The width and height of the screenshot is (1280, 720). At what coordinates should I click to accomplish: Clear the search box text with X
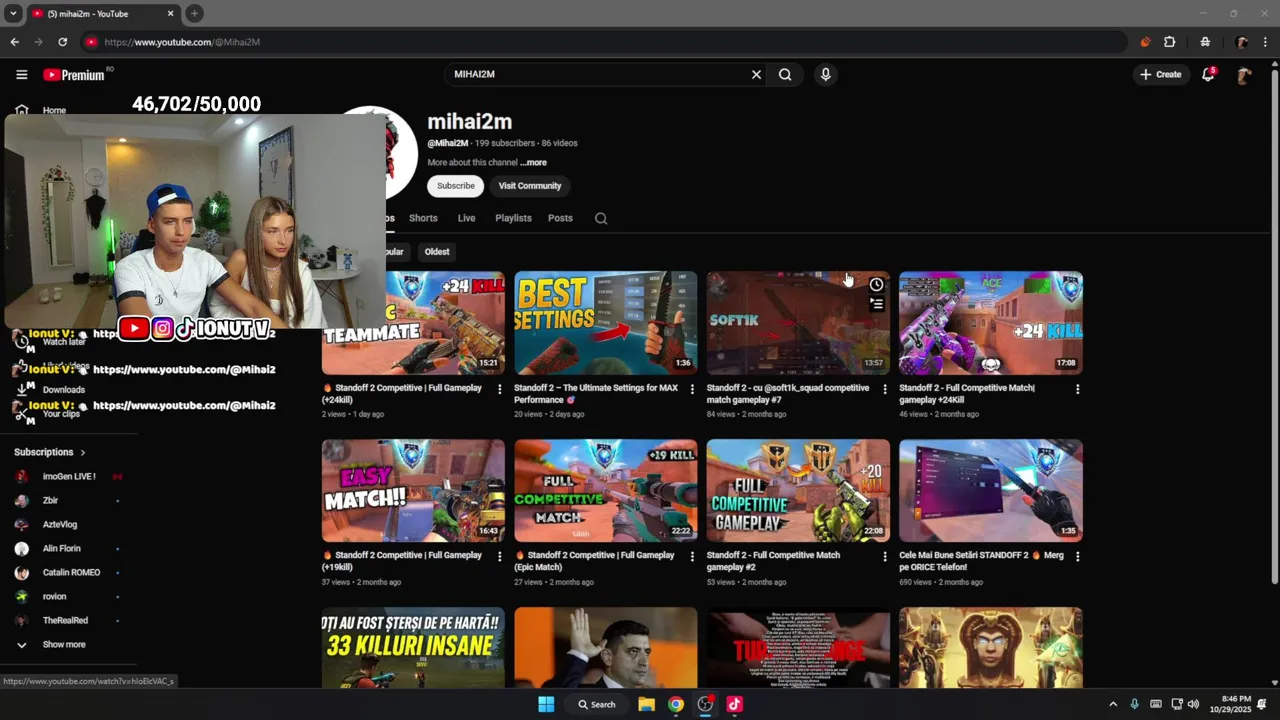[x=756, y=74]
